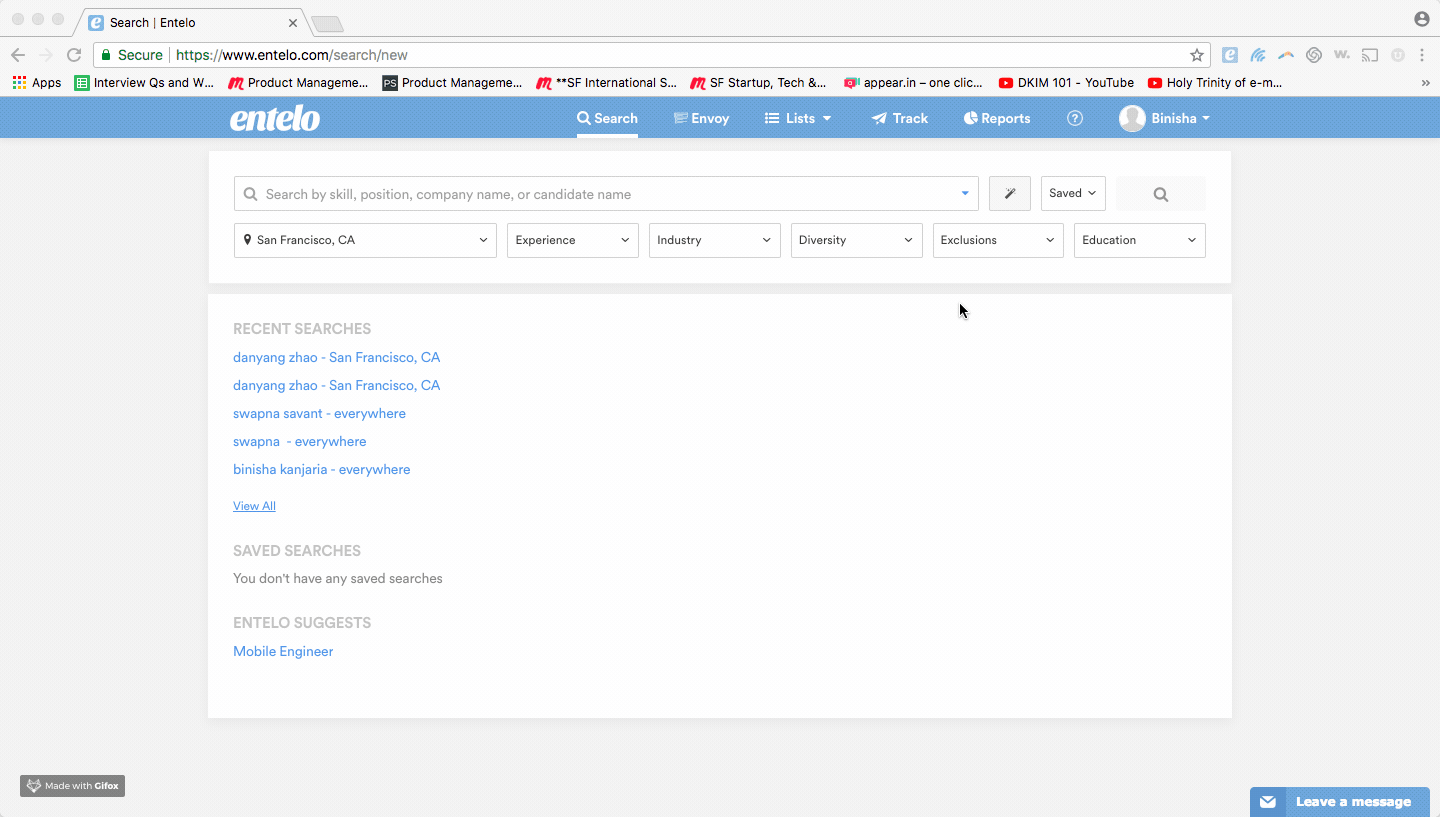
Task: Select the Search | Entelo browser tab
Action: (x=190, y=22)
